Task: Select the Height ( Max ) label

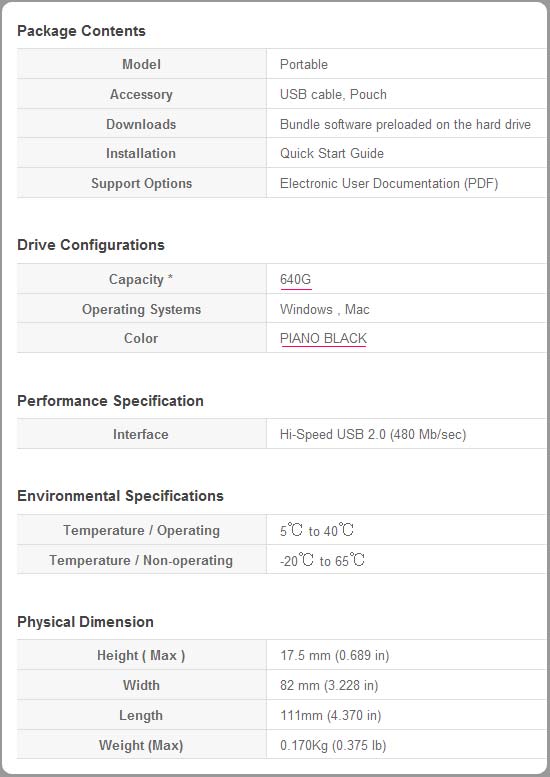Action: click(141, 656)
